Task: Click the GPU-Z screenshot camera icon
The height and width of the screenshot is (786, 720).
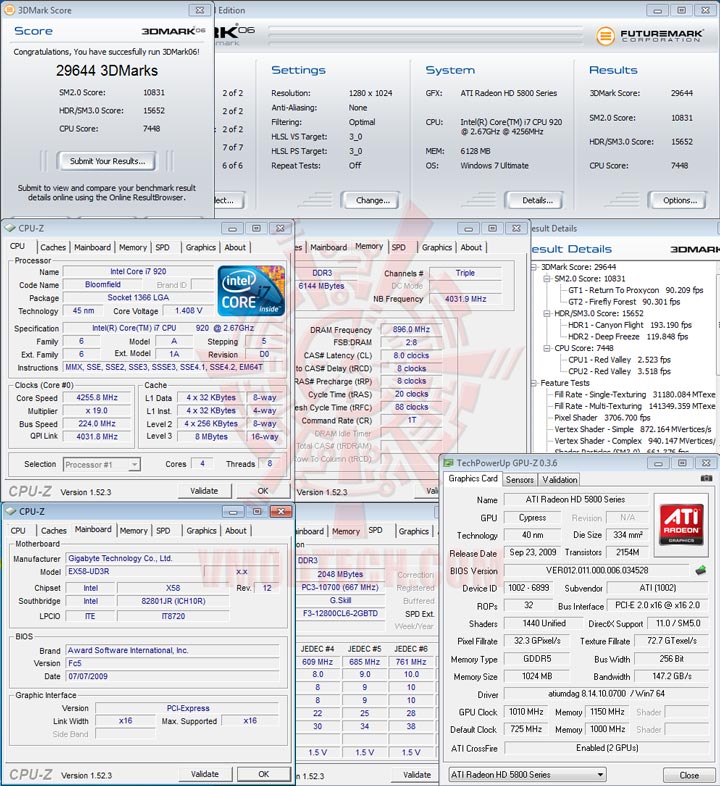Action: (x=706, y=479)
